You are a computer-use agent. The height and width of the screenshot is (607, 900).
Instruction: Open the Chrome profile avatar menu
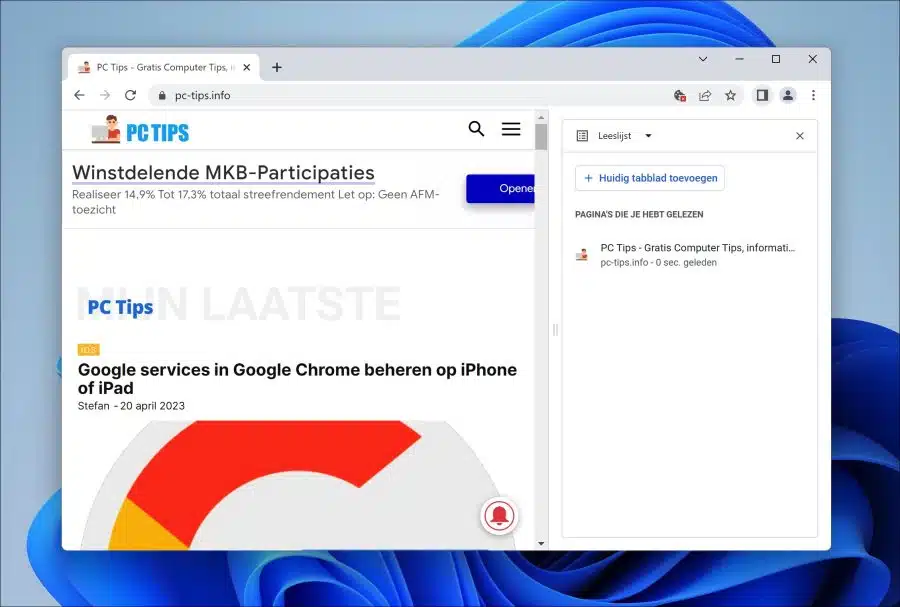point(788,95)
